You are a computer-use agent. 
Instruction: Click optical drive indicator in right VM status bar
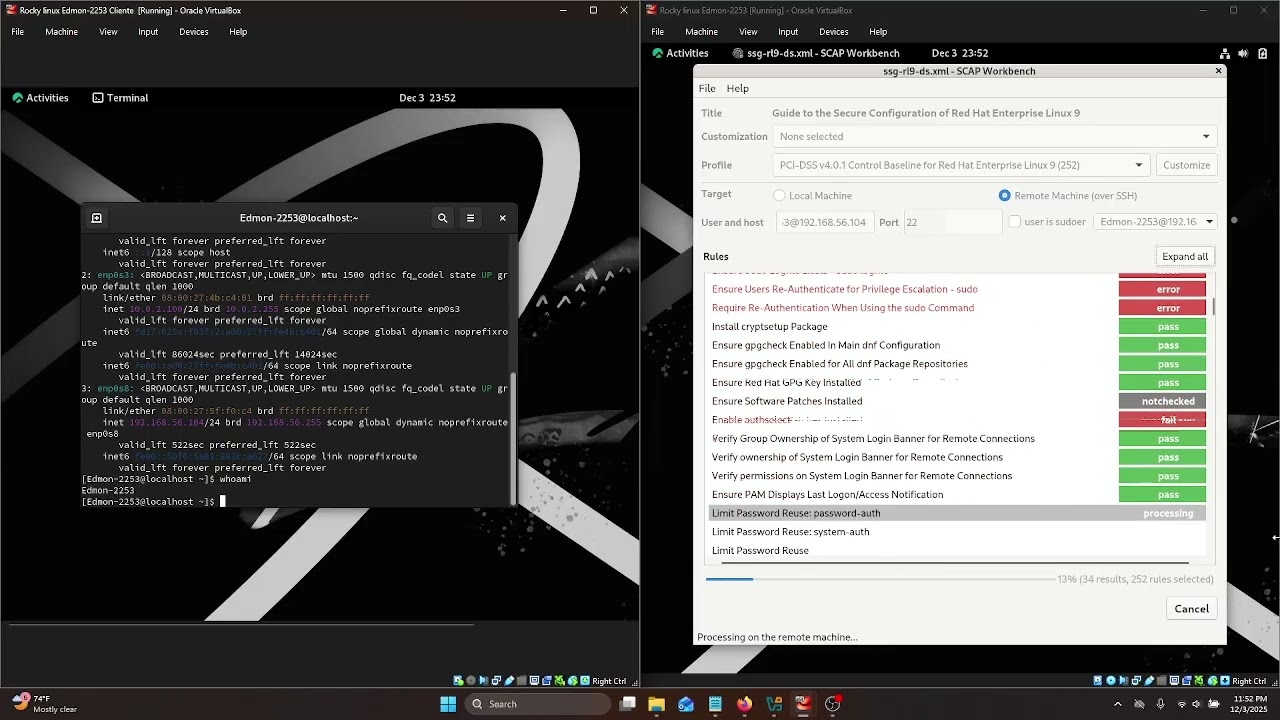click(1112, 681)
